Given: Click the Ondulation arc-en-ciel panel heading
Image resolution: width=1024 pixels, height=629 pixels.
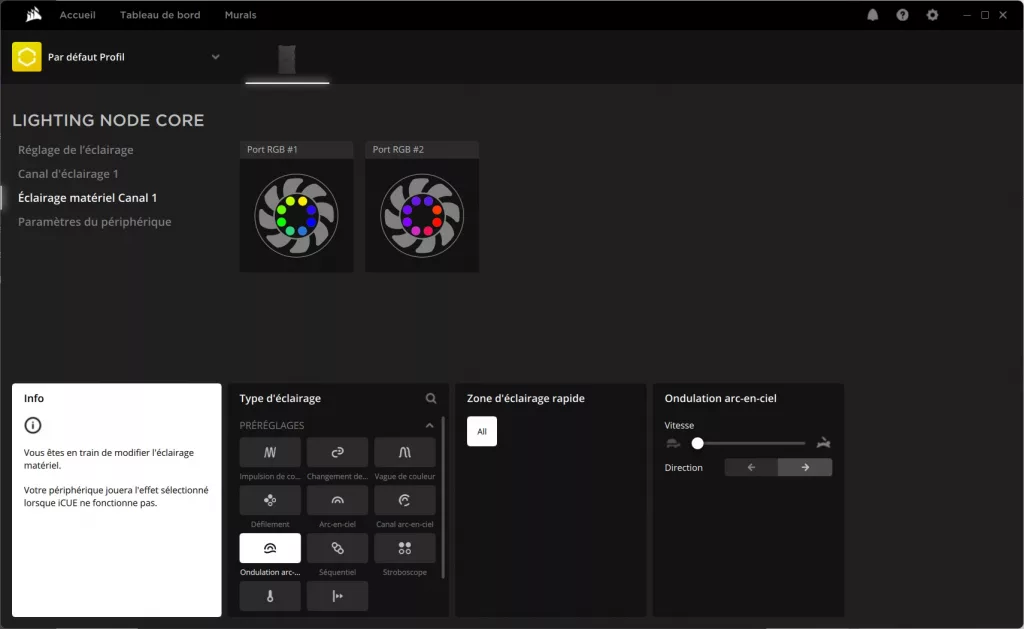Looking at the screenshot, I should [720, 398].
